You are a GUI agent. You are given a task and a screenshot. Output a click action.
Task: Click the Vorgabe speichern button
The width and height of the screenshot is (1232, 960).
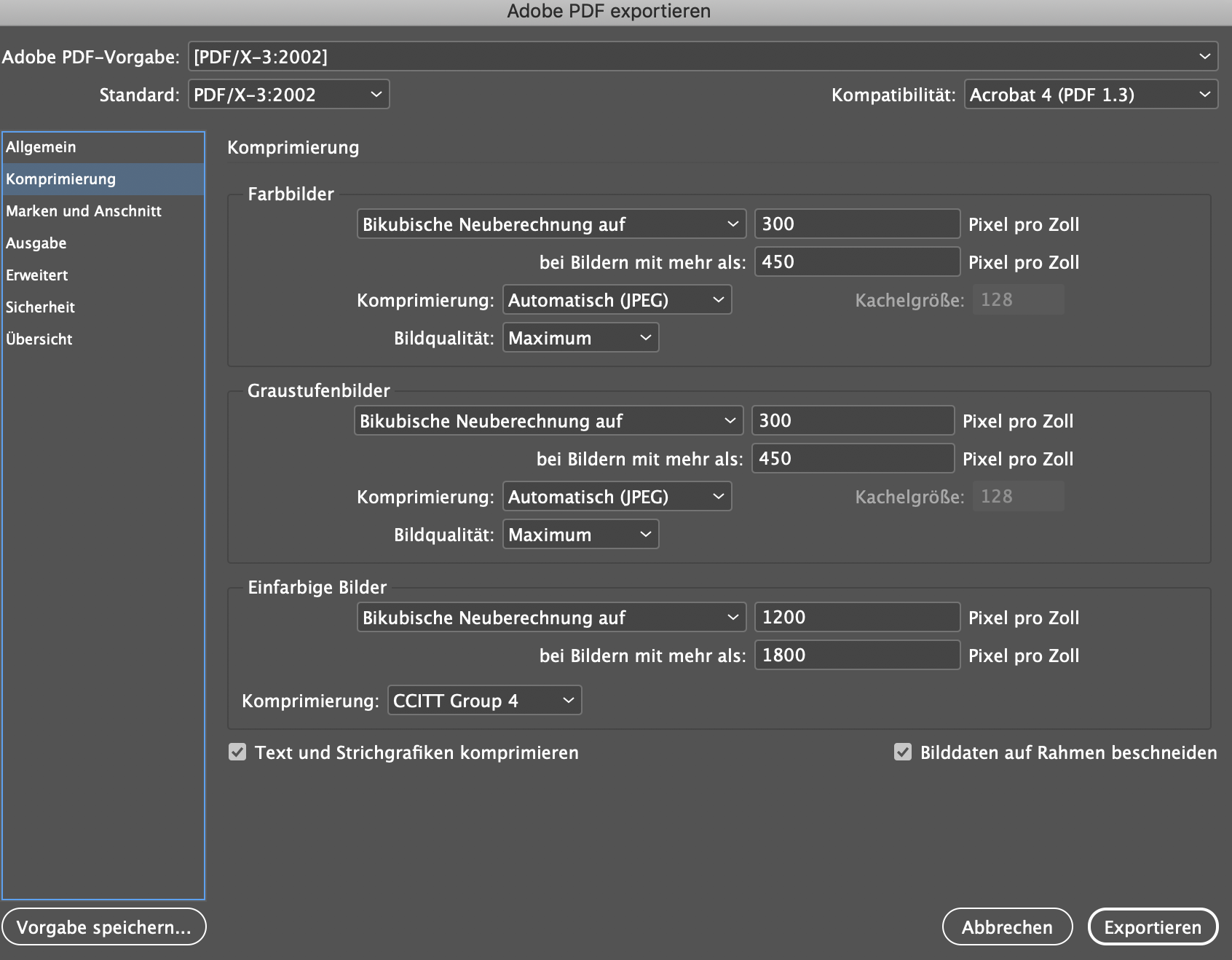pyautogui.click(x=104, y=927)
